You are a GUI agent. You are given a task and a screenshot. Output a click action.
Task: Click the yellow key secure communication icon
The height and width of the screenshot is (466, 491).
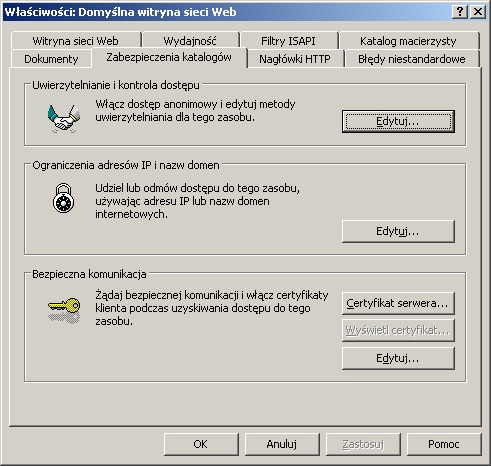(64, 310)
